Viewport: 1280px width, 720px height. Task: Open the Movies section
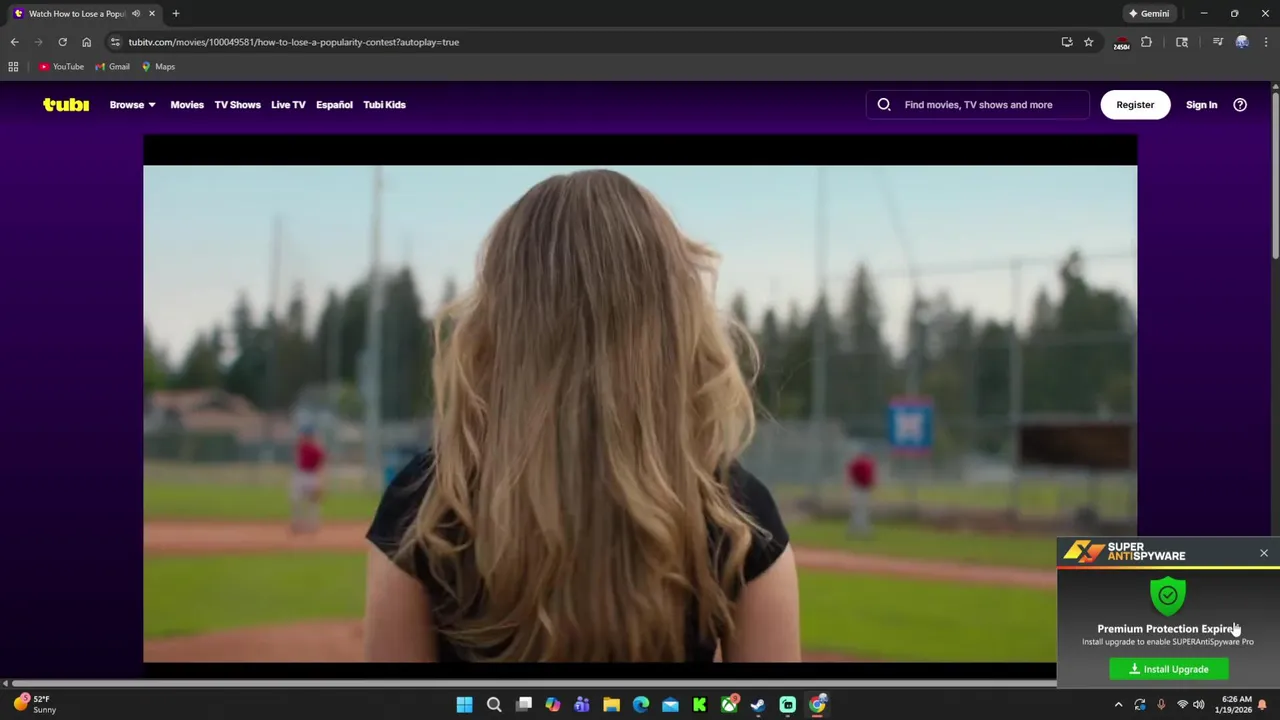pyautogui.click(x=187, y=104)
